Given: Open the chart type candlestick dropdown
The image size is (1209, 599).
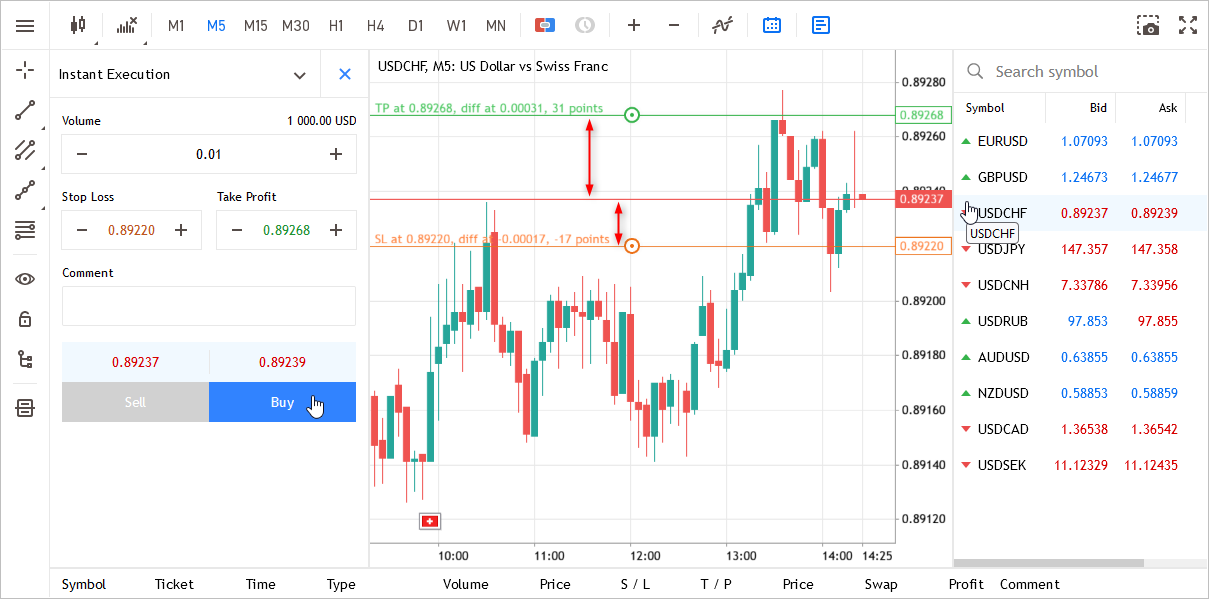Looking at the screenshot, I should 80,25.
